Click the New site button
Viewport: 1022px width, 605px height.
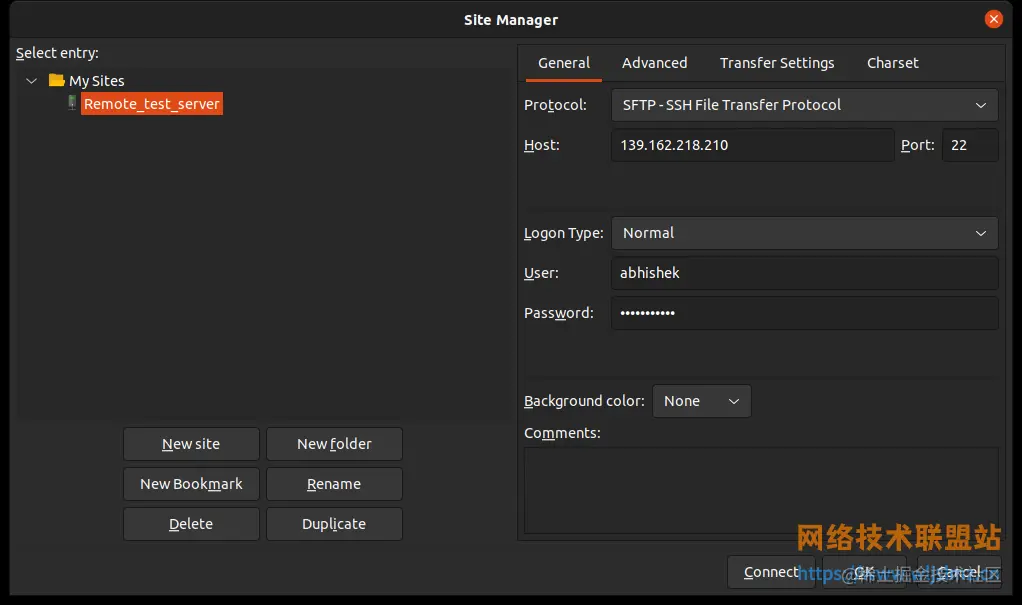[x=191, y=444]
